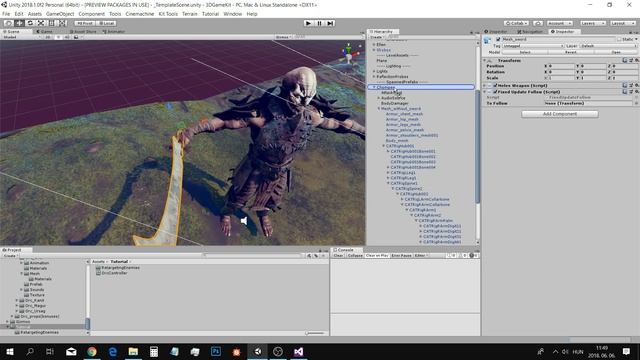
Task: Open Transform component gear settings
Action: pos(636,60)
